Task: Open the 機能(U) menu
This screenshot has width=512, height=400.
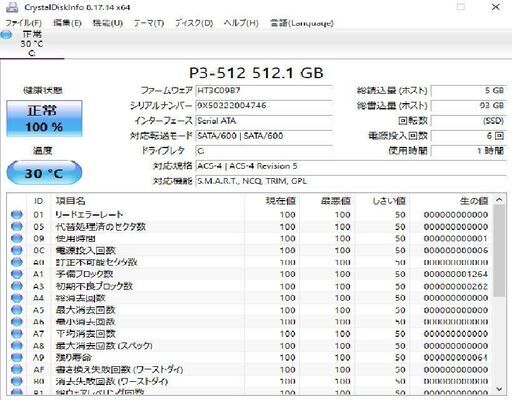Action: pyautogui.click(x=108, y=23)
